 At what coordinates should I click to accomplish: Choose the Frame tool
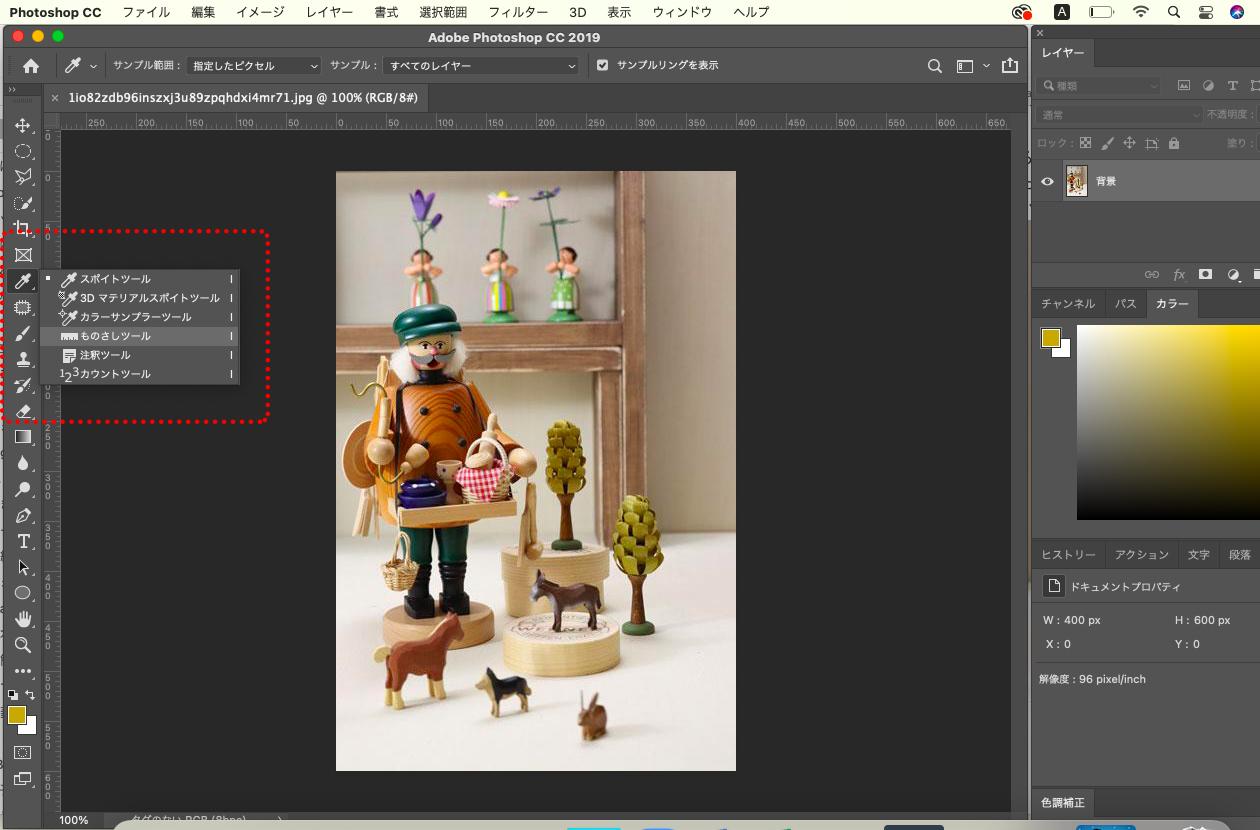pos(23,255)
